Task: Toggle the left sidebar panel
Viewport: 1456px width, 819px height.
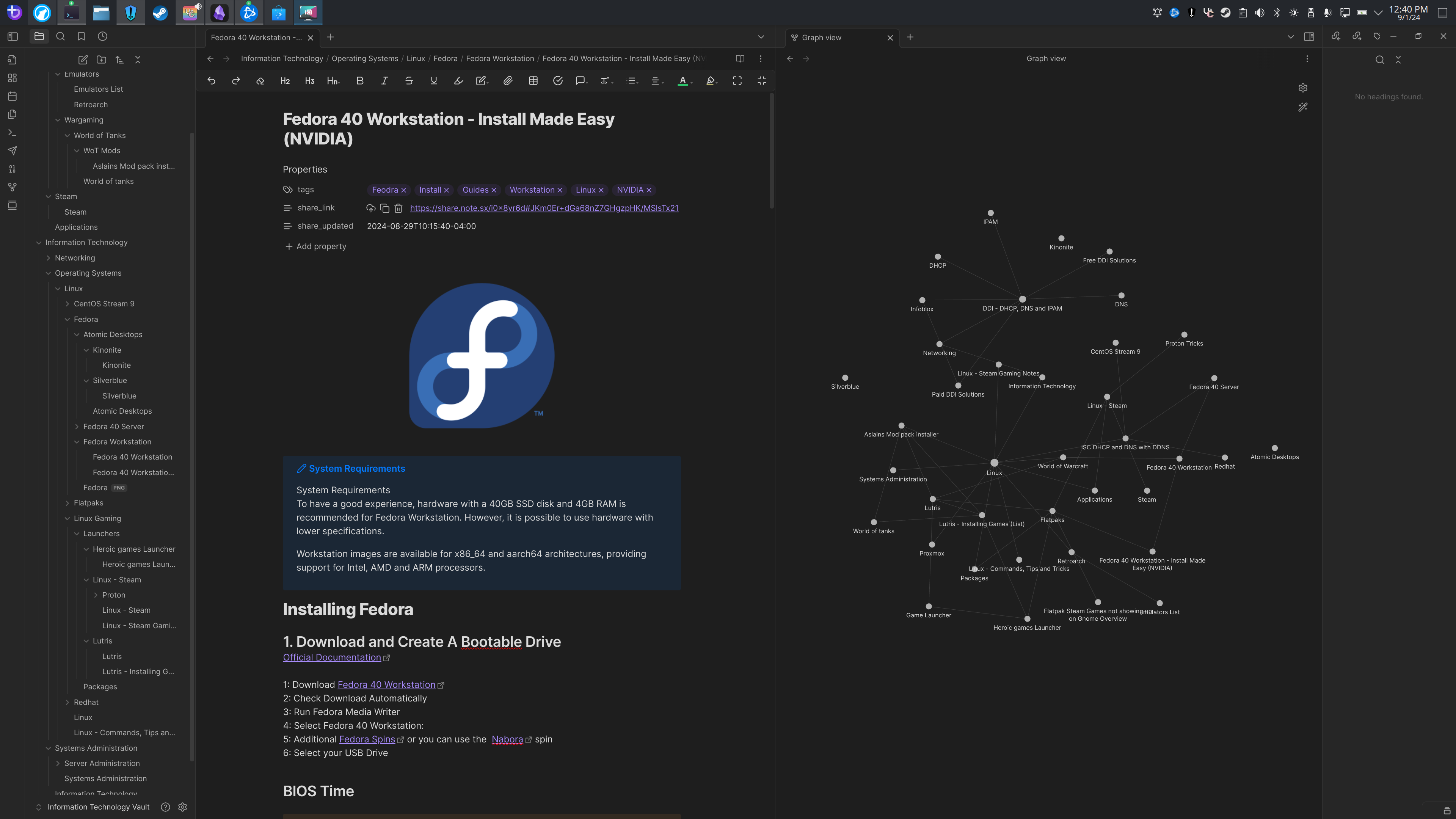Action: [12, 36]
